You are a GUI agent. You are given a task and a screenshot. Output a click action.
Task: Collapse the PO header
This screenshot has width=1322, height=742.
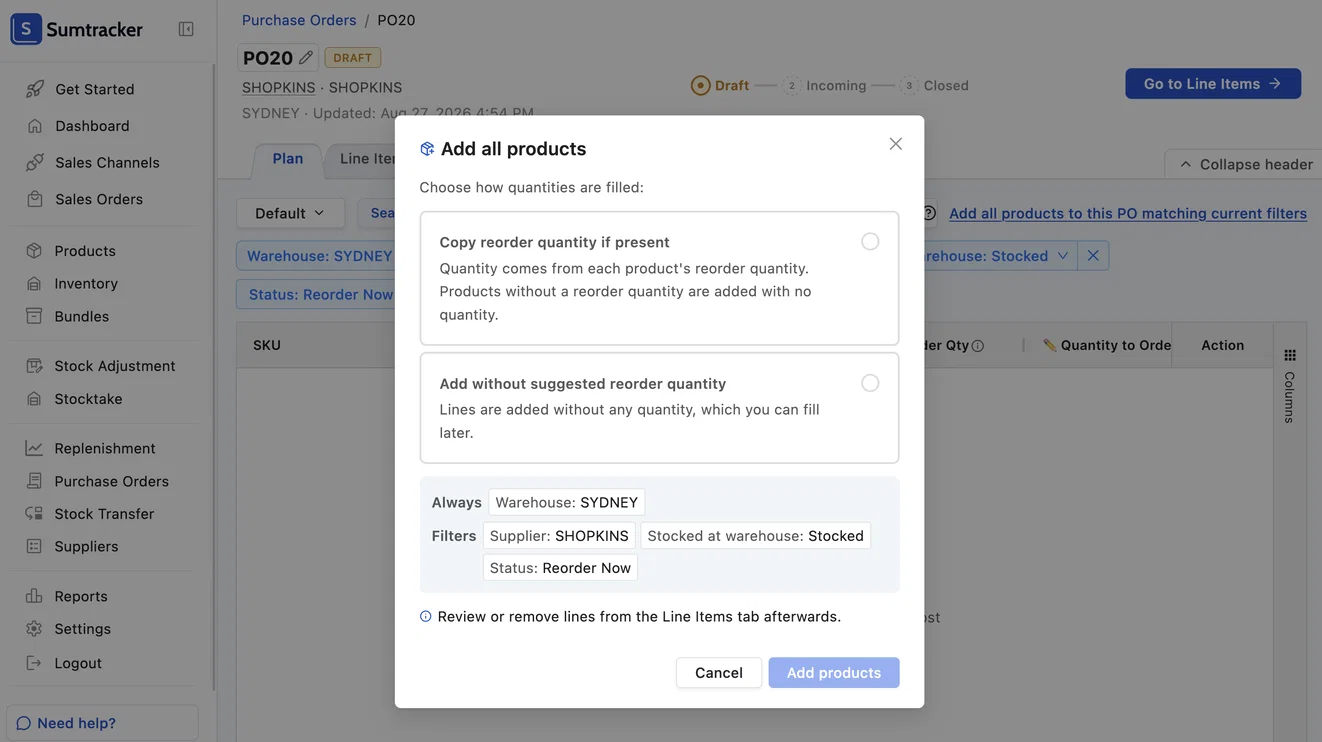[x=1245, y=164]
